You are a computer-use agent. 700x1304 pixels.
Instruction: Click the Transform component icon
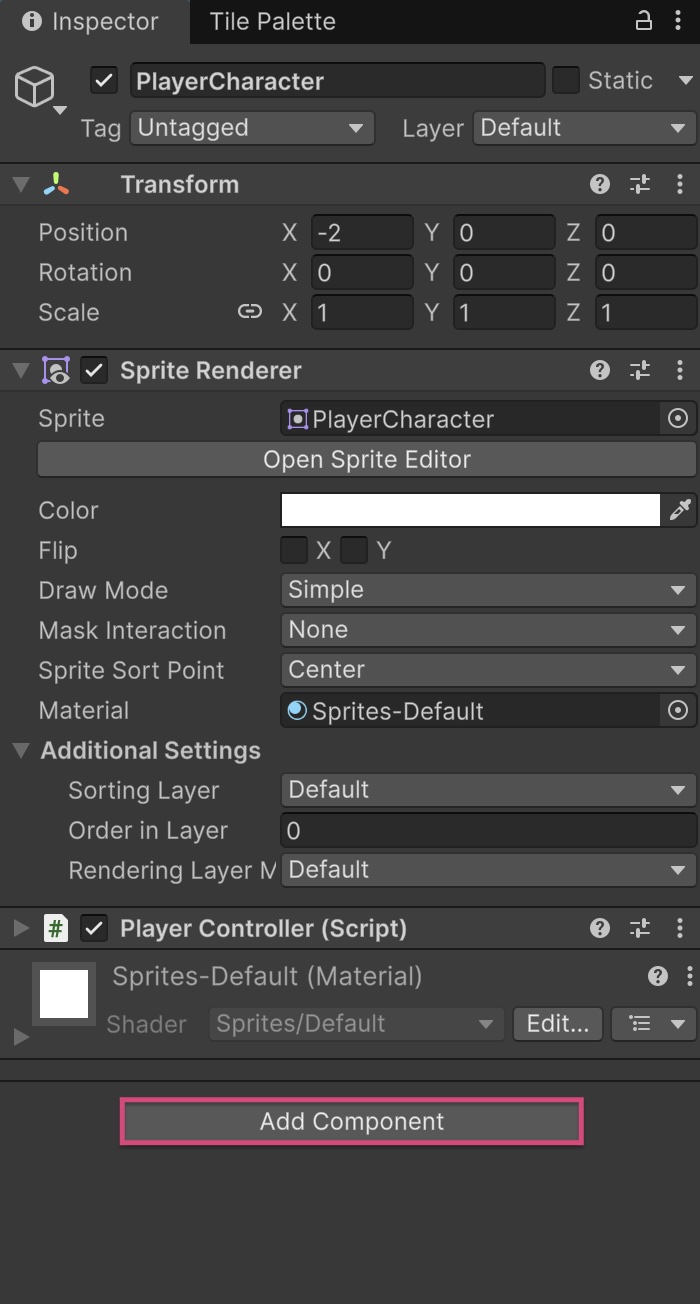57,184
